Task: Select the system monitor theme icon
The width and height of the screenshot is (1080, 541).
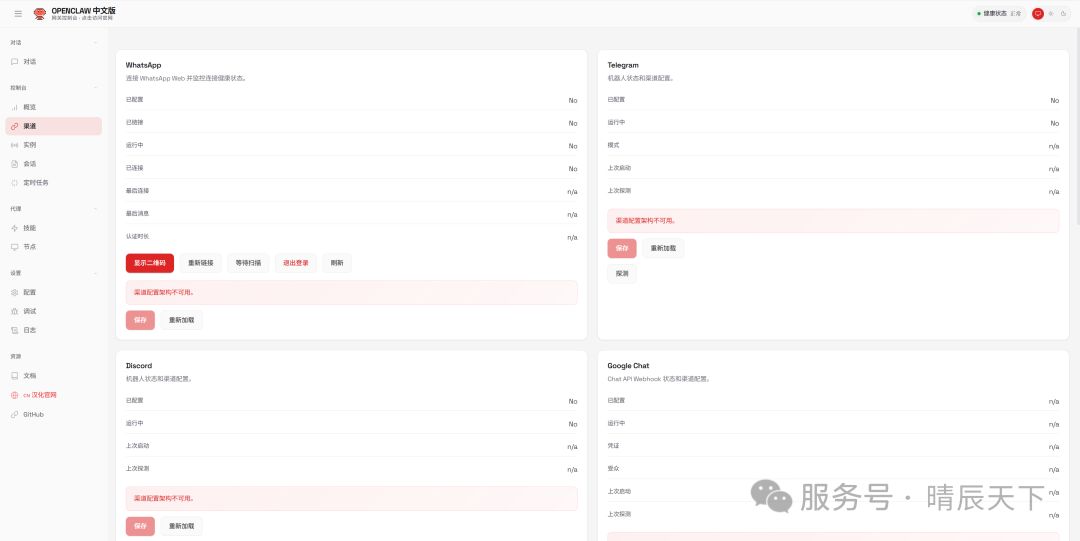Action: click(1038, 14)
